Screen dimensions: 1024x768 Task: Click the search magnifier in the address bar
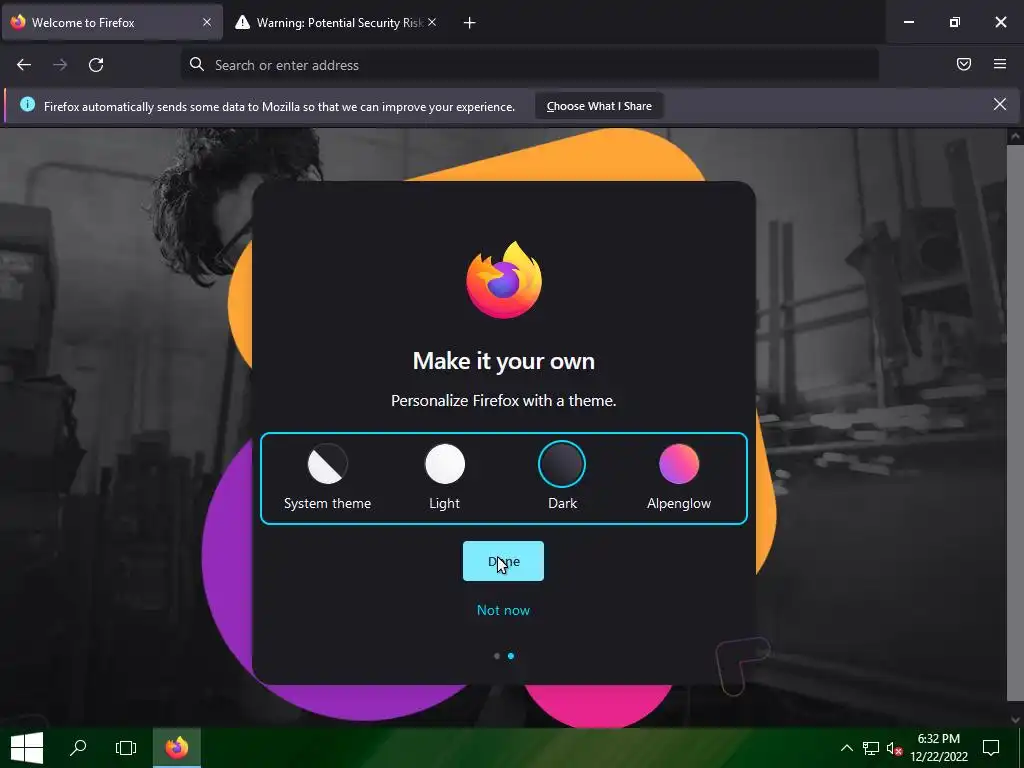pos(197,64)
